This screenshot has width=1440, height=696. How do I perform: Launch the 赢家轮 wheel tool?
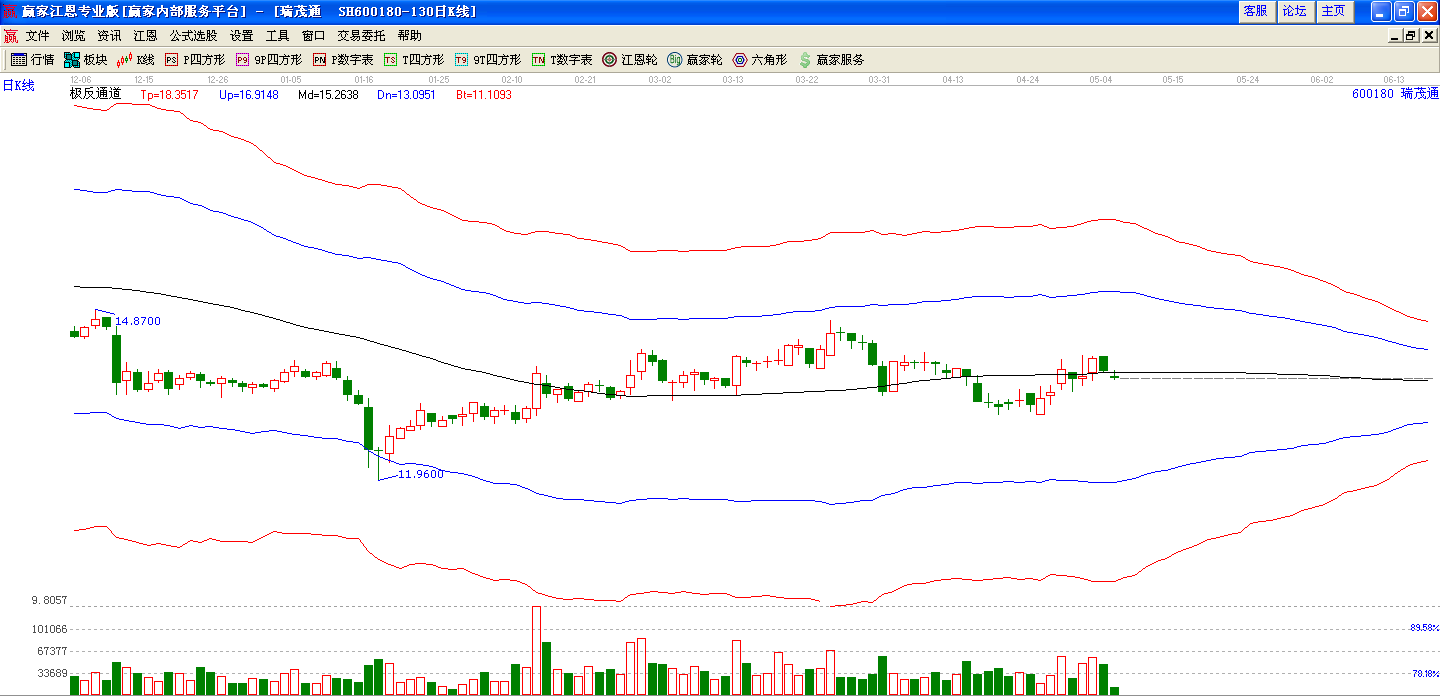coord(695,60)
